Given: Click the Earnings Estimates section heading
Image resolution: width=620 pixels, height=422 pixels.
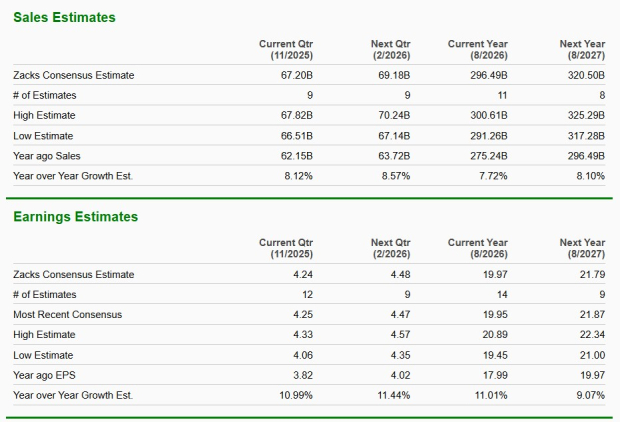Looking at the screenshot, I should click(x=75, y=217).
